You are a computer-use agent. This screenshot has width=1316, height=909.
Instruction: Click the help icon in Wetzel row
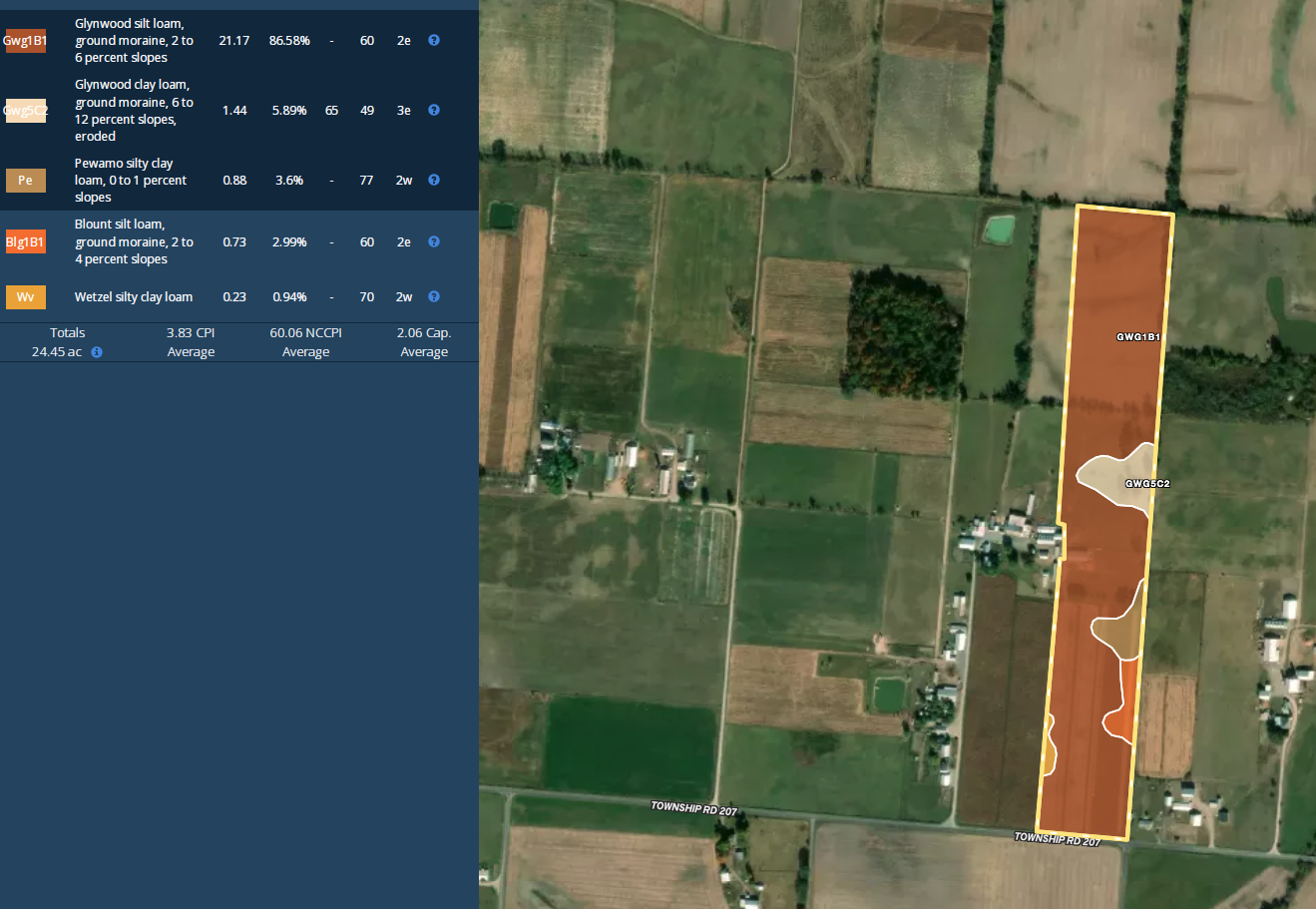coord(434,297)
